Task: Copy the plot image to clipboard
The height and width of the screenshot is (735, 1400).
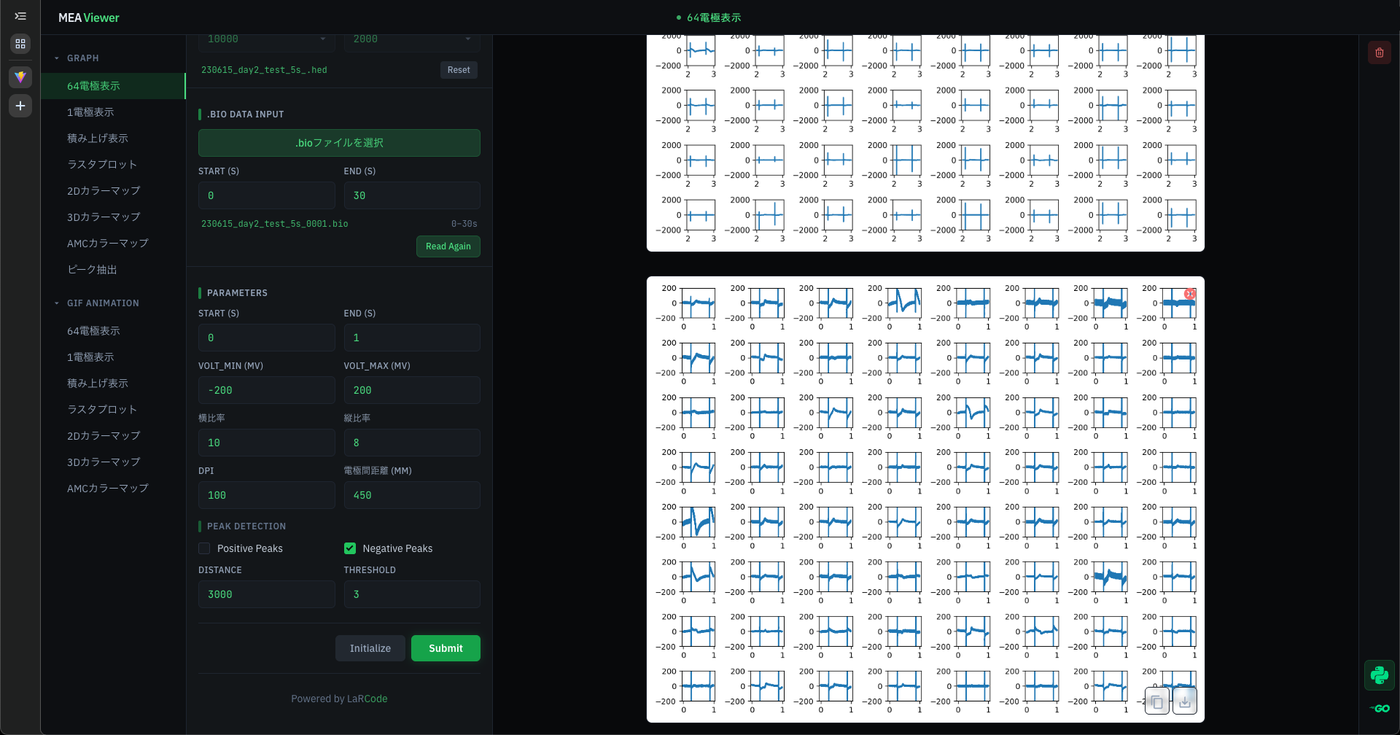Action: [1156, 702]
